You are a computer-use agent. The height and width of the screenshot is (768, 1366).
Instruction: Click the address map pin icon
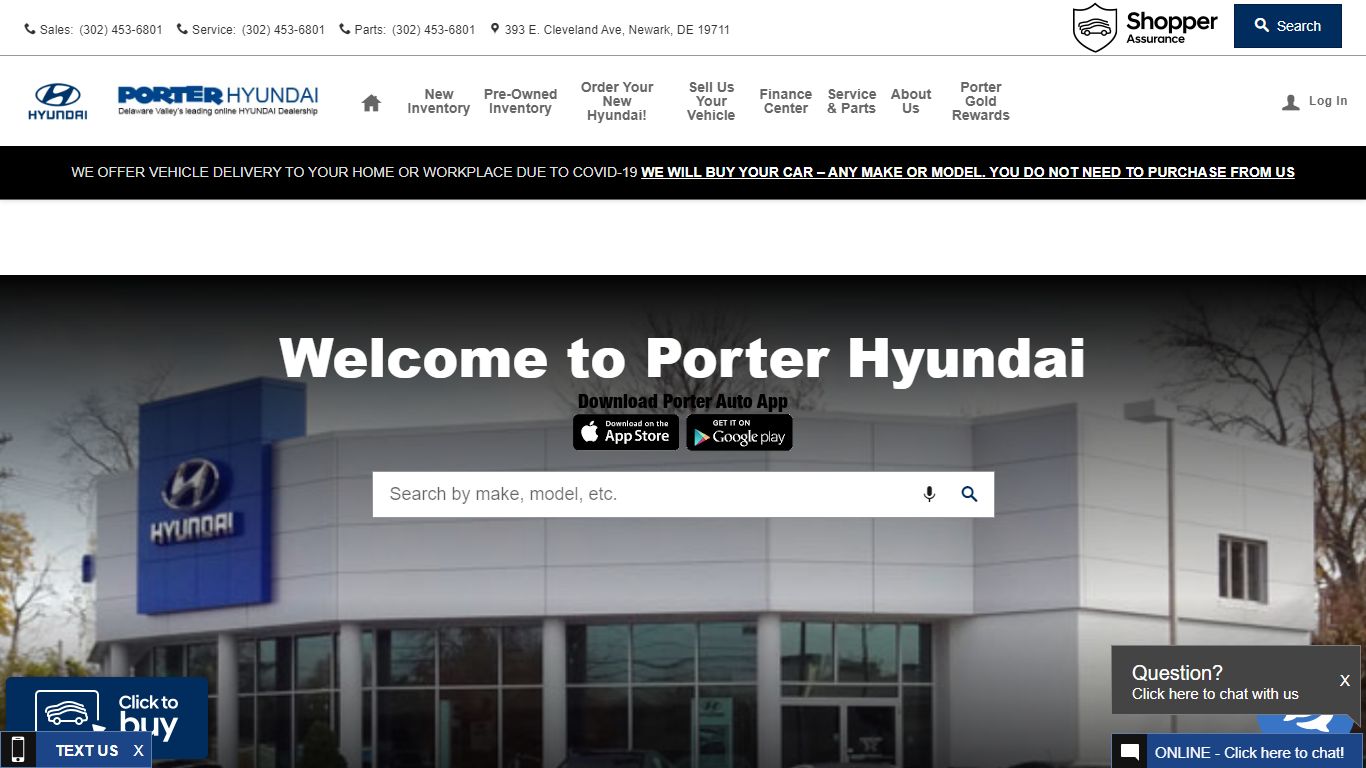pyautogui.click(x=495, y=29)
